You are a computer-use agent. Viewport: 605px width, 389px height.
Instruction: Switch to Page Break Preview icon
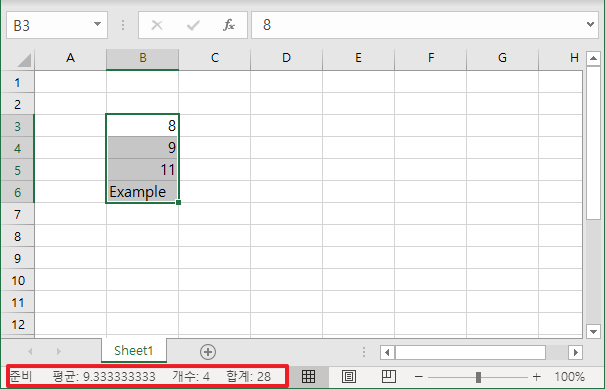(x=389, y=376)
